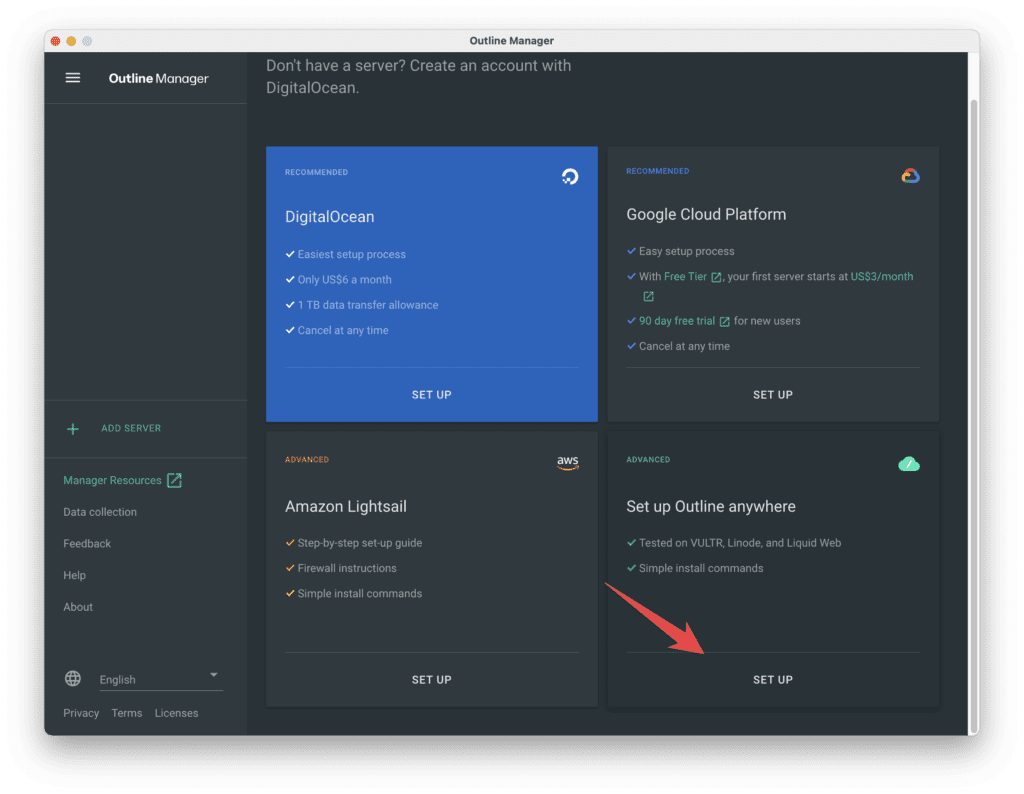Click 'Tested on VULTR, Linode, and Liquid Web'
This screenshot has width=1024, height=794.
pos(740,543)
